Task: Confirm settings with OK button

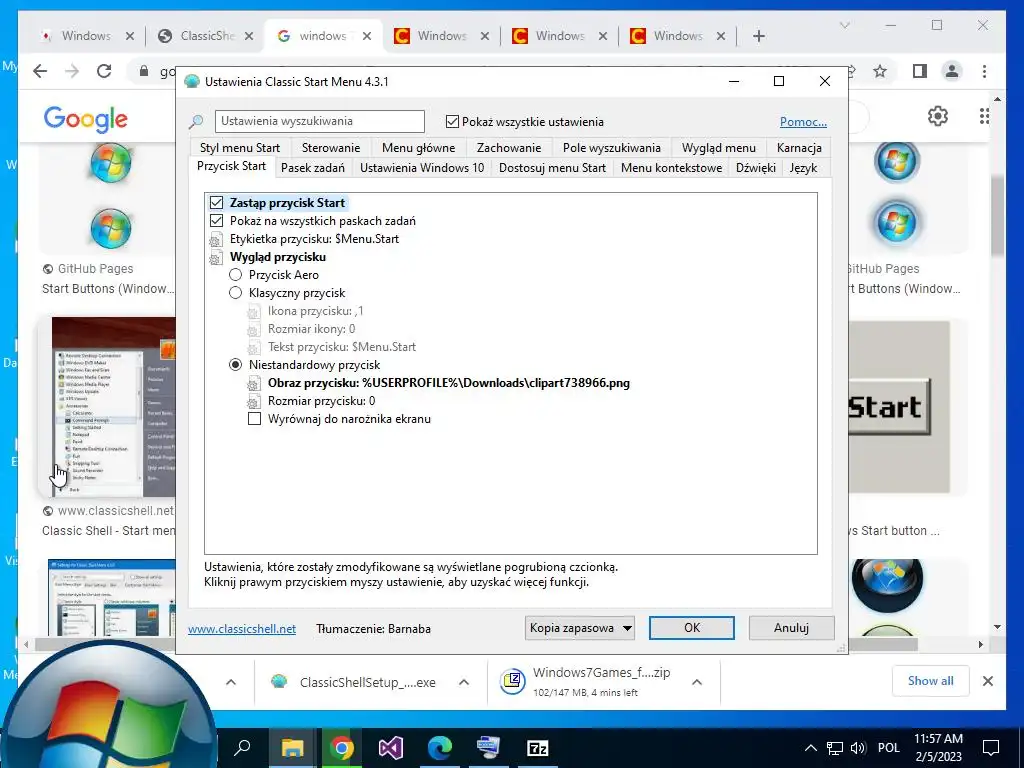Action: click(x=692, y=628)
